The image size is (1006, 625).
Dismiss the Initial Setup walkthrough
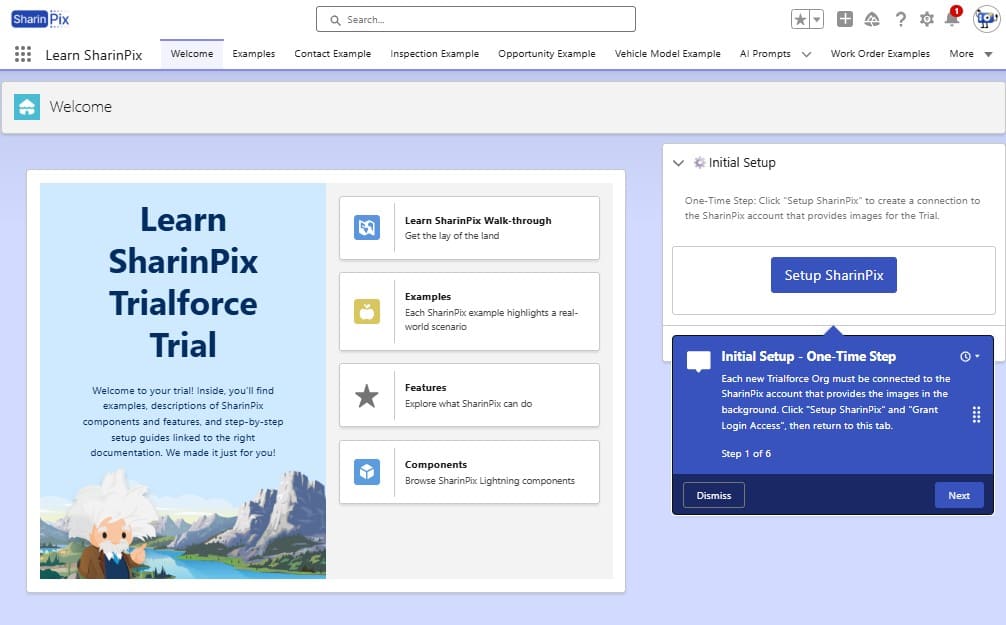pos(713,494)
